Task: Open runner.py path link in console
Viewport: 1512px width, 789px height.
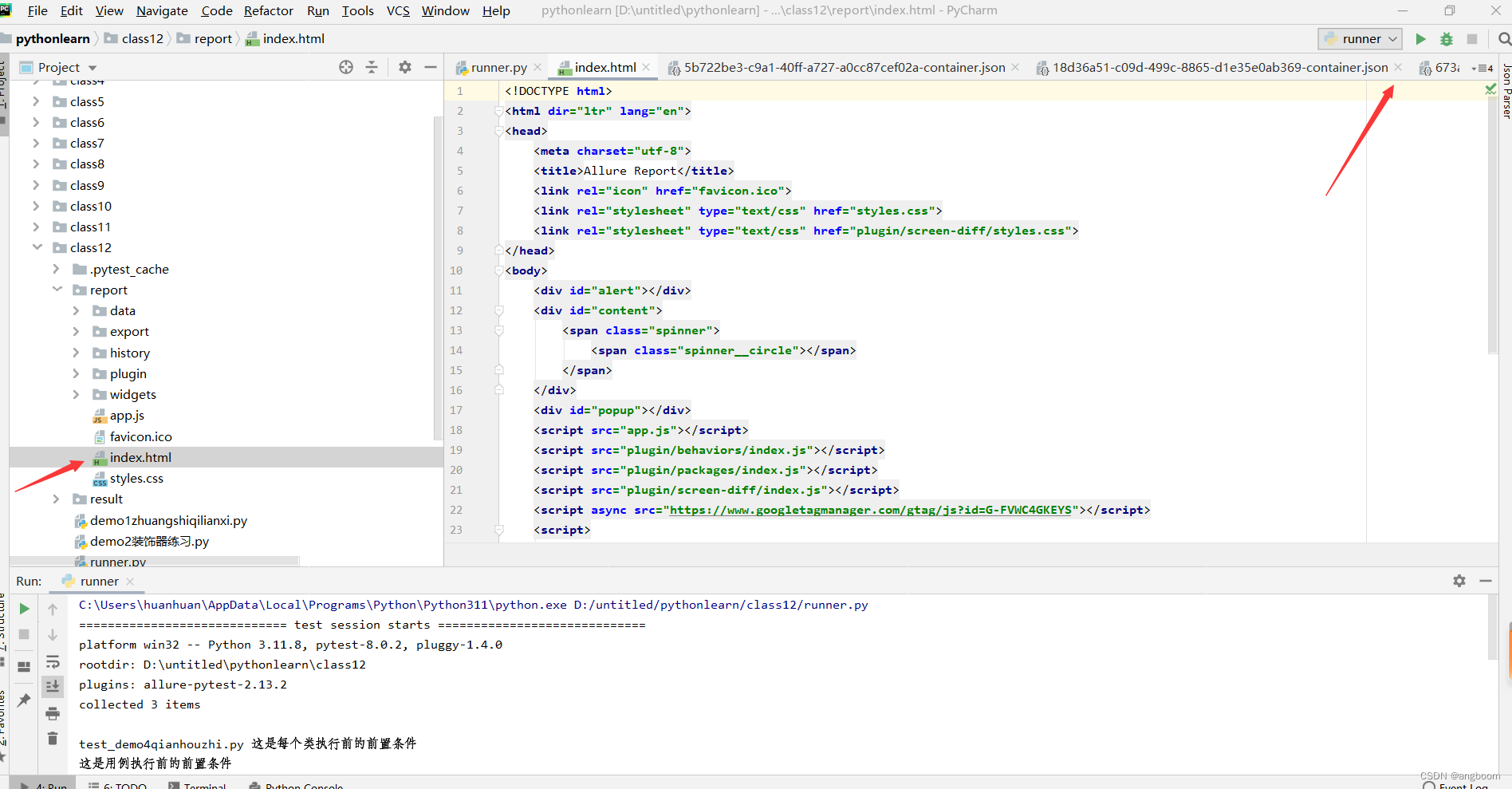Action: (x=721, y=605)
